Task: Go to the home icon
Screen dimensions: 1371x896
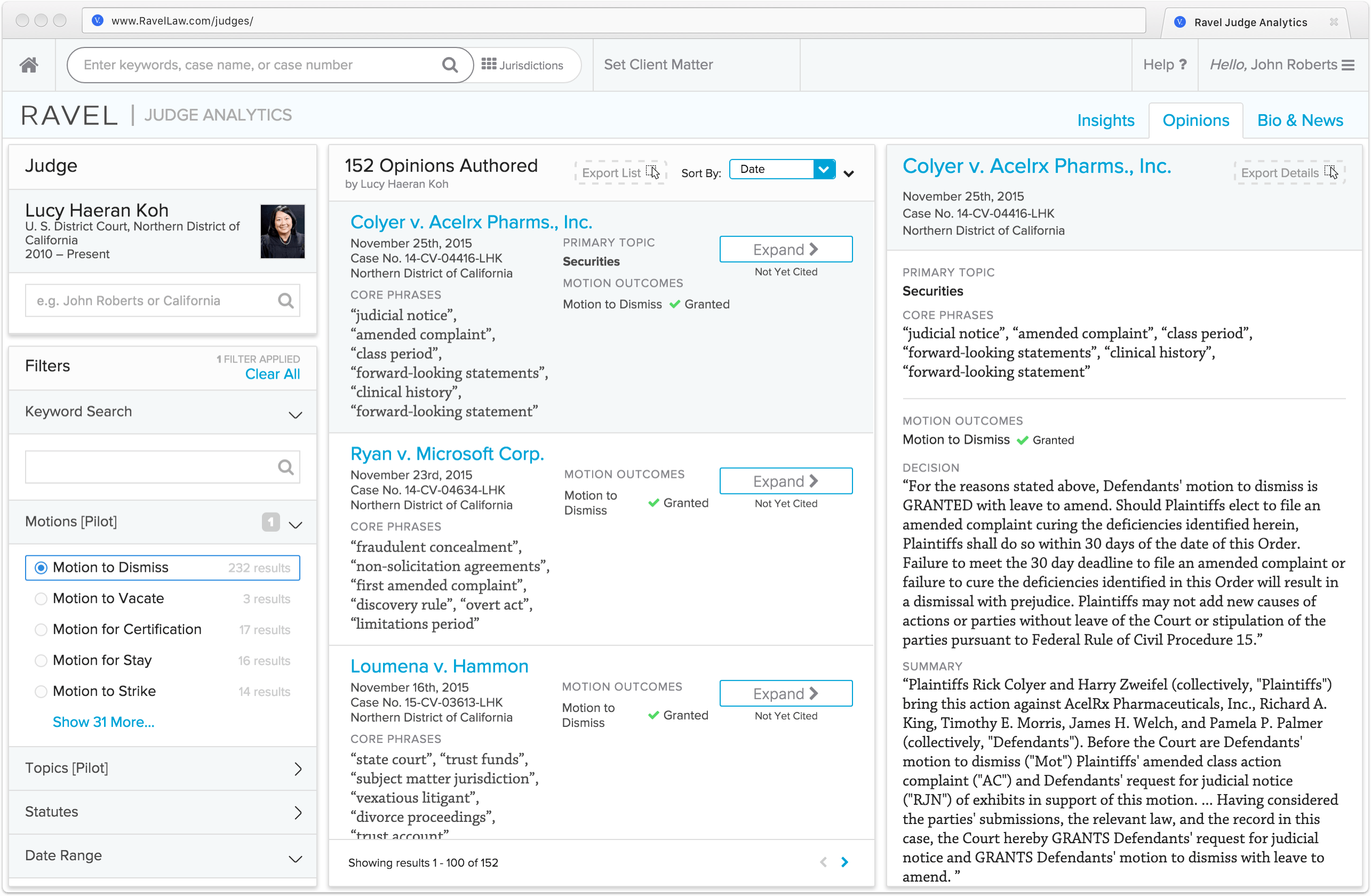Action: (29, 65)
